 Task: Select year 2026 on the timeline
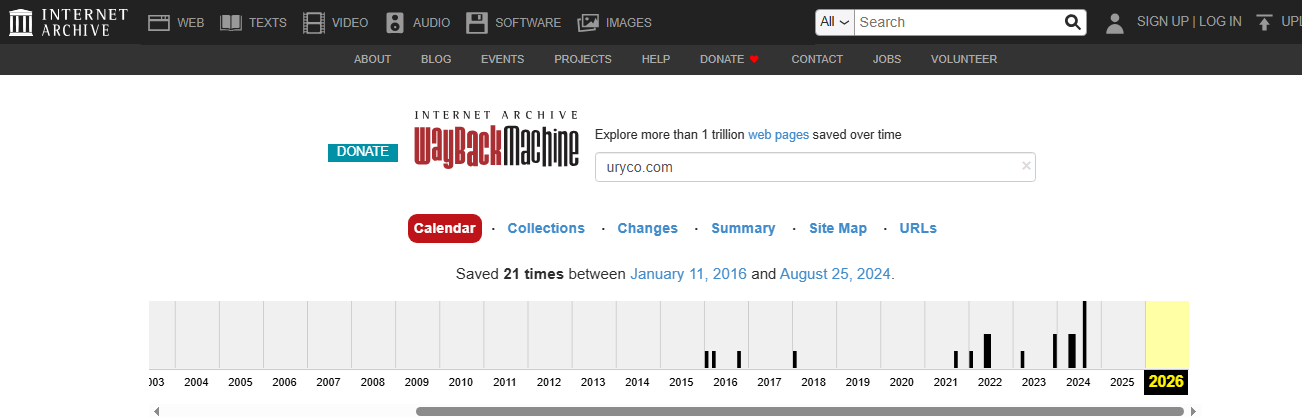click(x=1167, y=381)
